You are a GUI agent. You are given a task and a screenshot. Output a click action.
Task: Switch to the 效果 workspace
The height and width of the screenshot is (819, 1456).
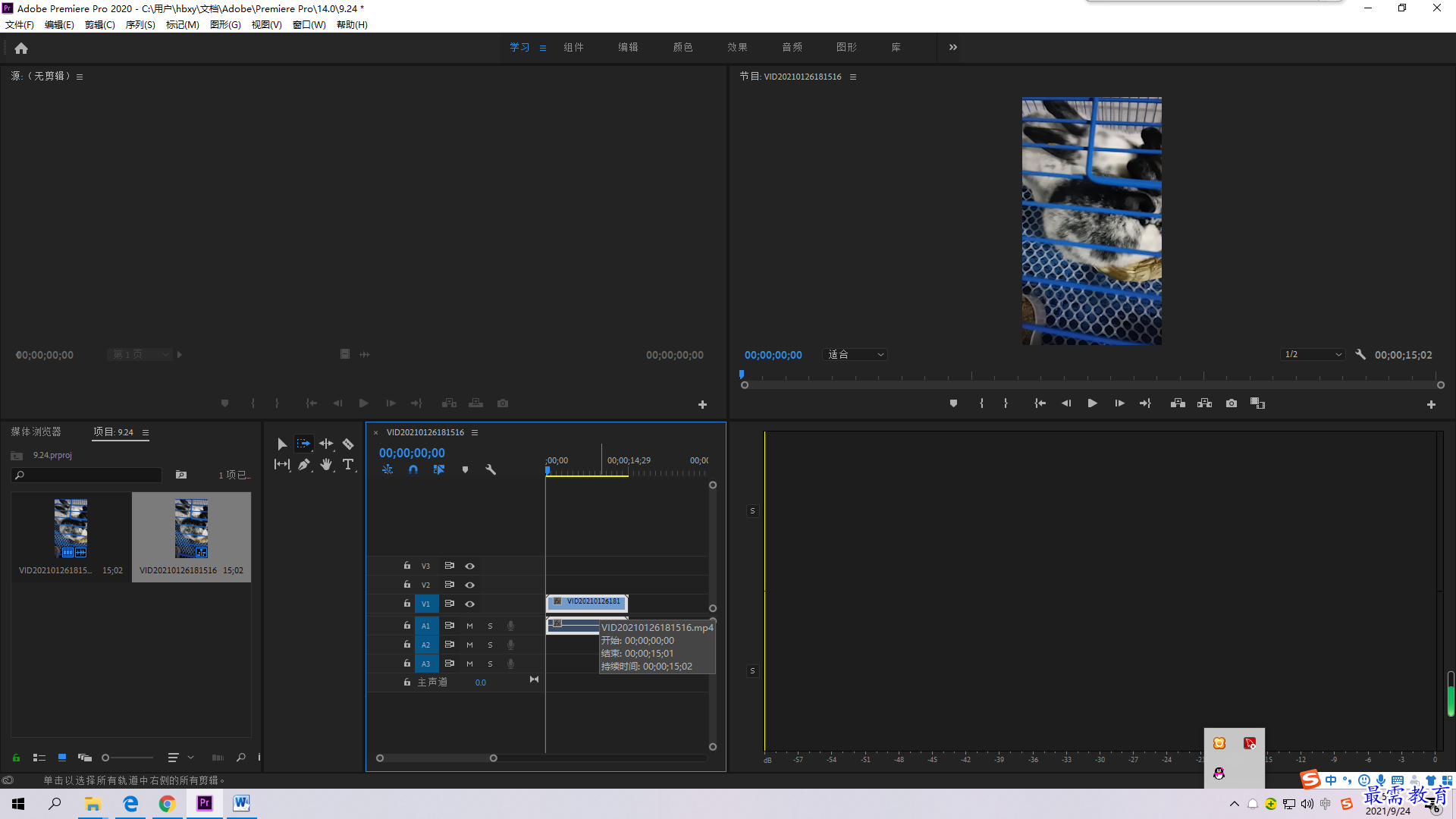pyautogui.click(x=737, y=47)
